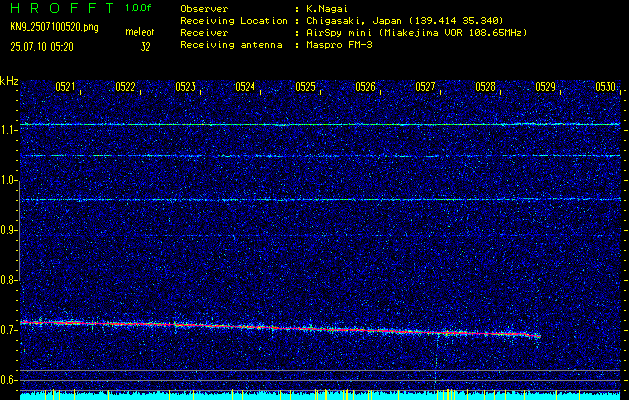Click the 0529 time marker
This screenshot has height=400, width=629.
pos(545,87)
